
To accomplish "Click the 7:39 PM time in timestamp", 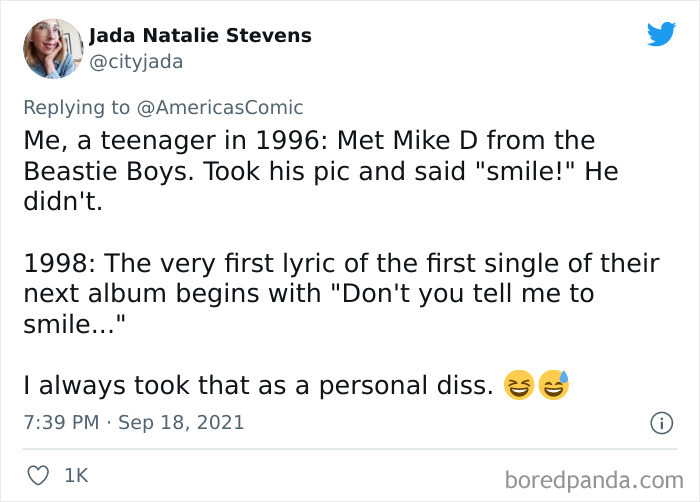I will coord(60,423).
